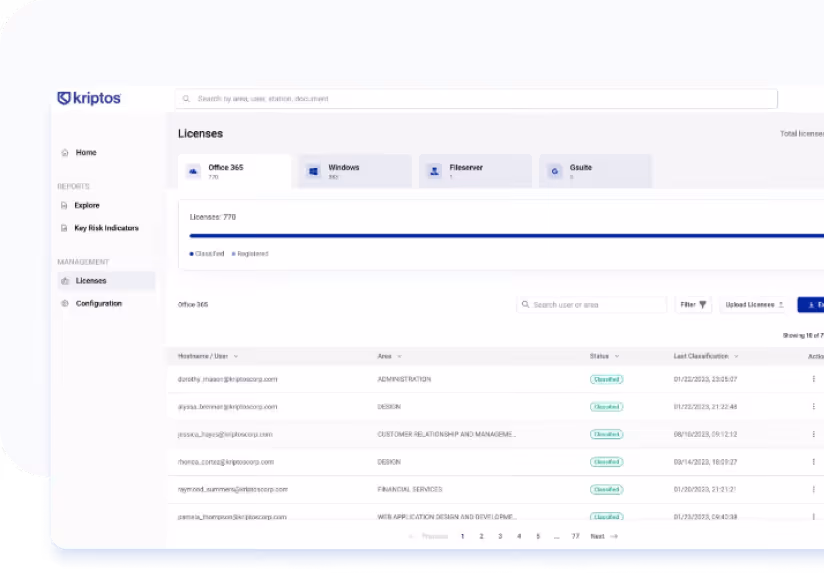Click the blue export button
Screen dimensions: 824x573
click(x=811, y=305)
